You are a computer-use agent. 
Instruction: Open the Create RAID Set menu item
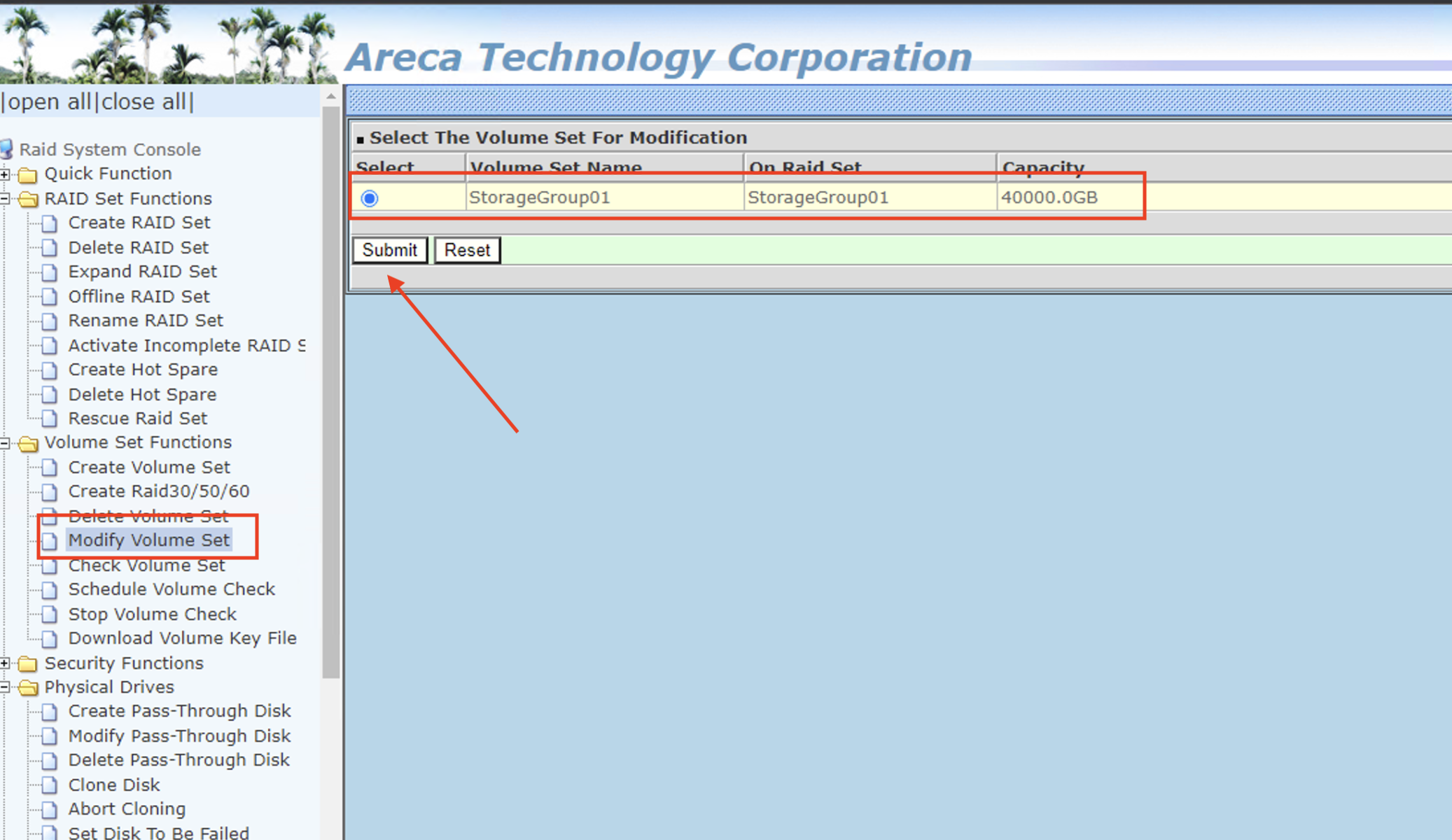[x=139, y=223]
